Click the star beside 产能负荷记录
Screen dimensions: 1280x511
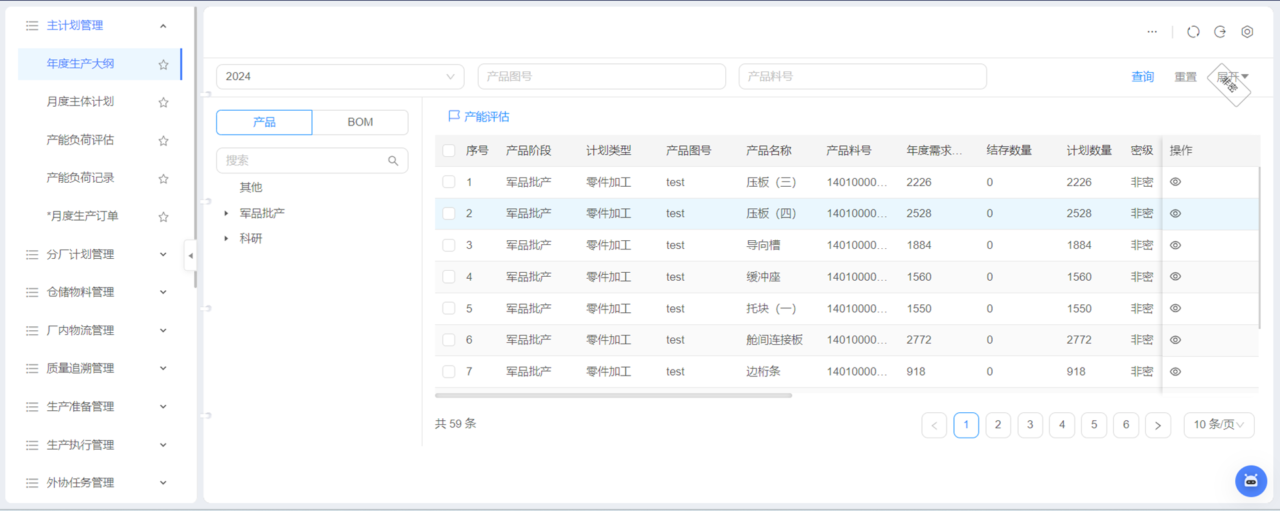pyautogui.click(x=163, y=178)
